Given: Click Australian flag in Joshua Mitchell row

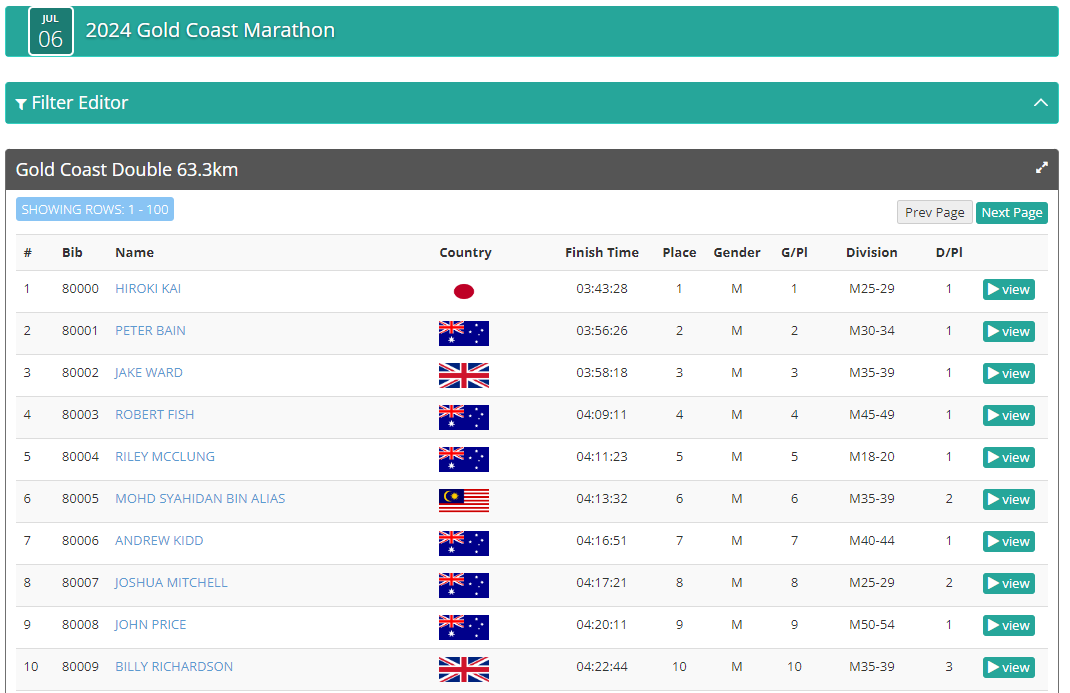Looking at the screenshot, I should point(464,585).
